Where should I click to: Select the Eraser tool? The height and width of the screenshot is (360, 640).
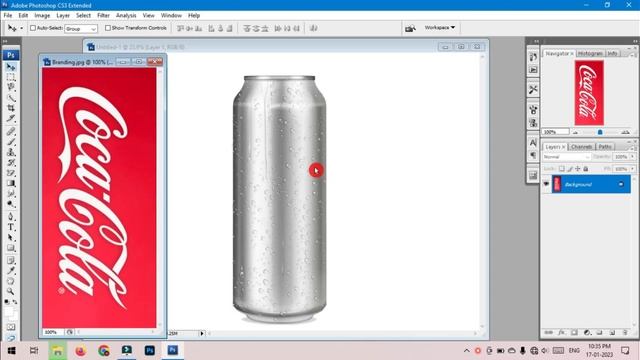11,173
